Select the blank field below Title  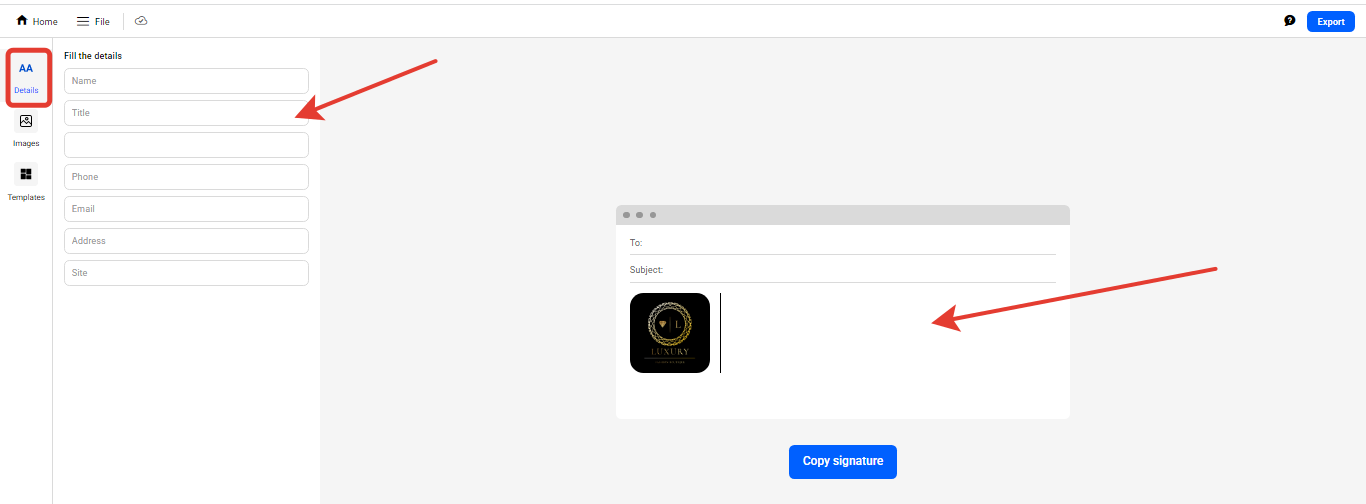point(186,145)
